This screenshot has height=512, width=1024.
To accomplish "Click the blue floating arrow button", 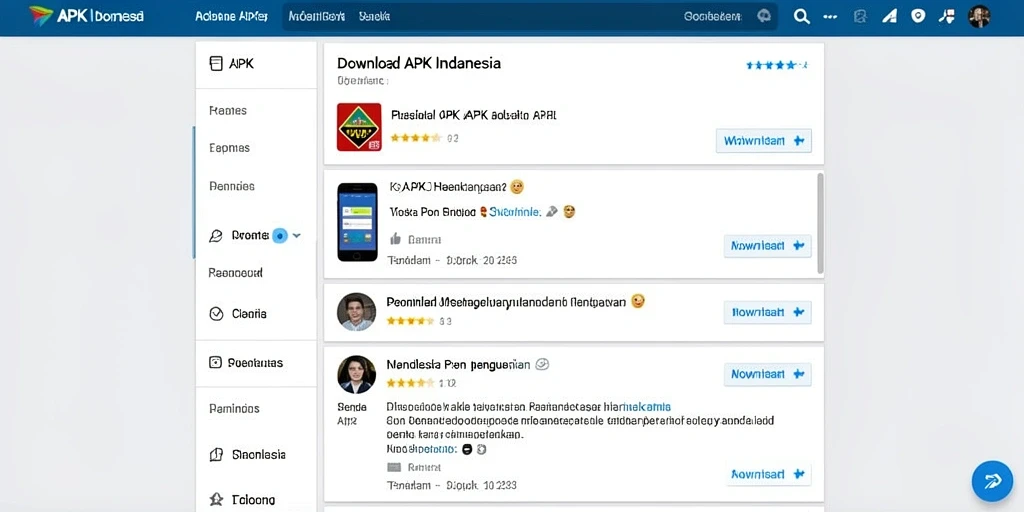I will coord(992,481).
